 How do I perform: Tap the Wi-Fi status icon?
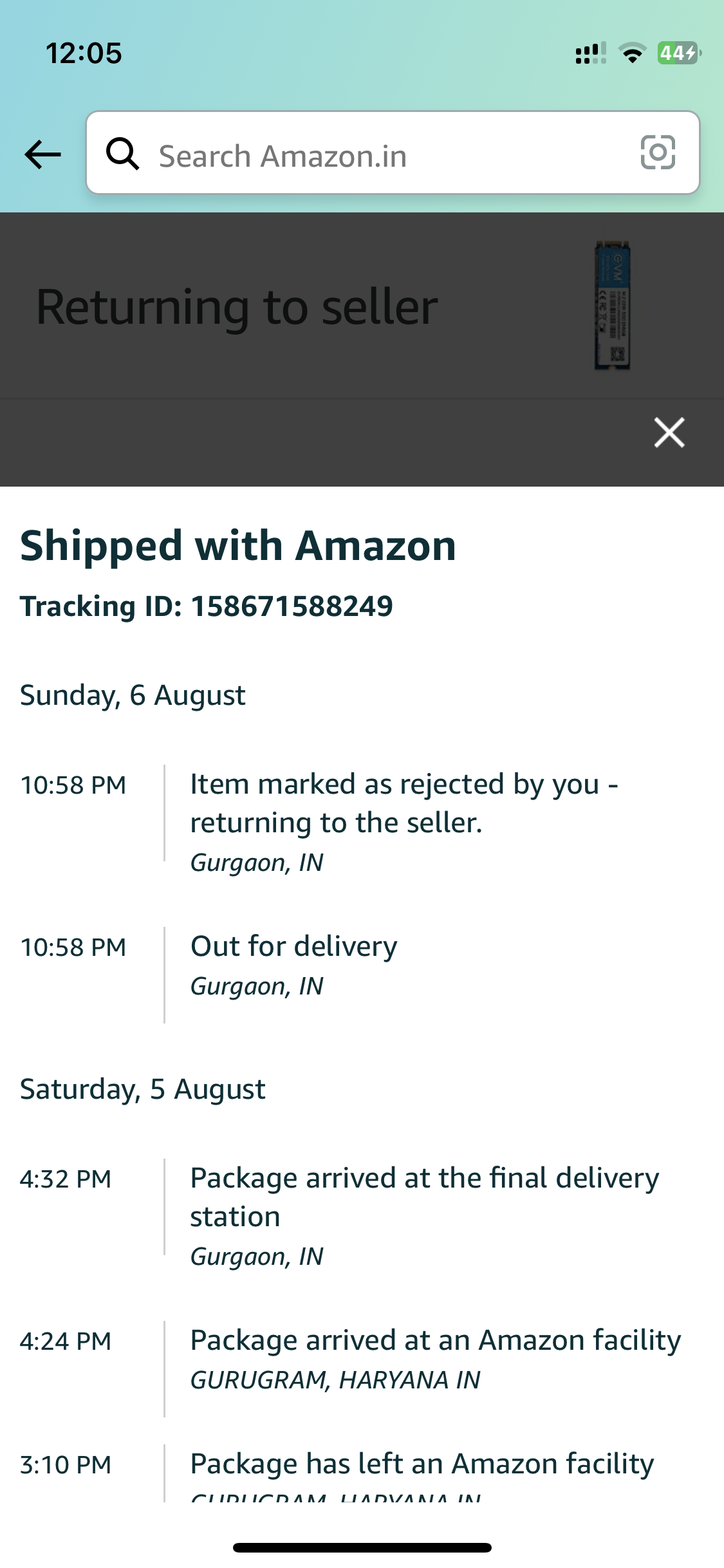coord(633,53)
